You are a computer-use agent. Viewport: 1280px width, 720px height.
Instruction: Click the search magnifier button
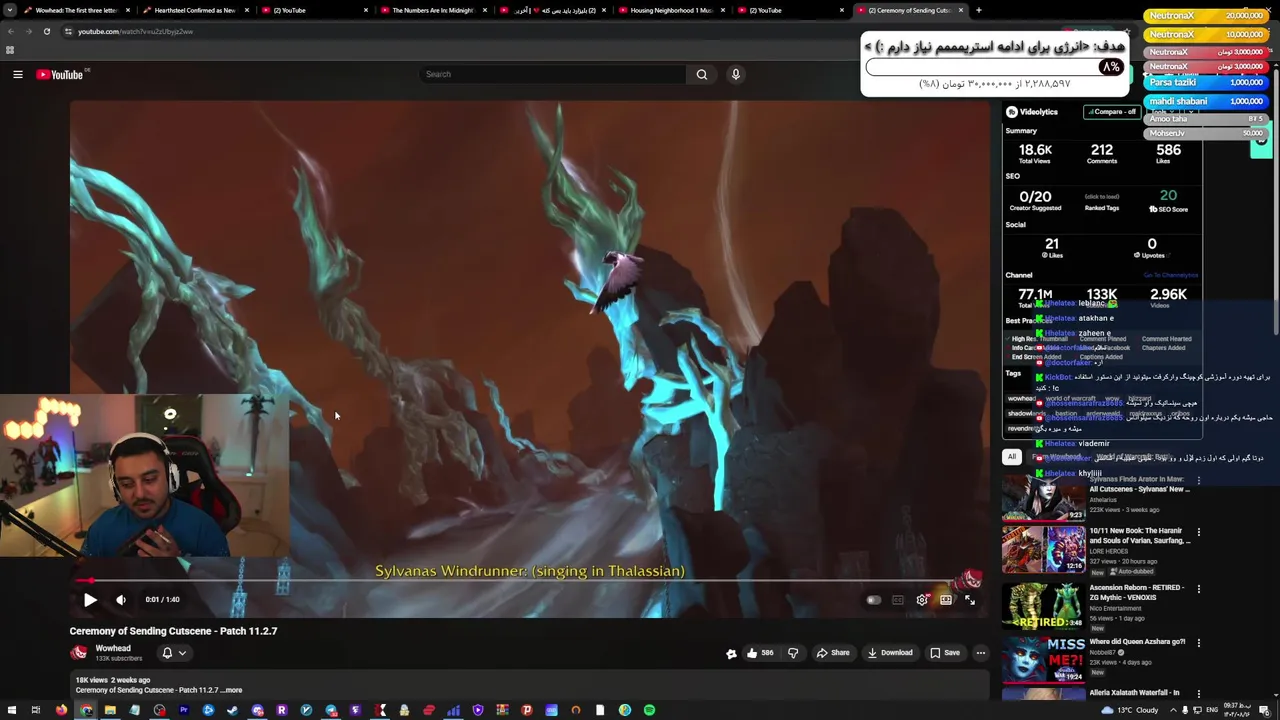tap(702, 74)
